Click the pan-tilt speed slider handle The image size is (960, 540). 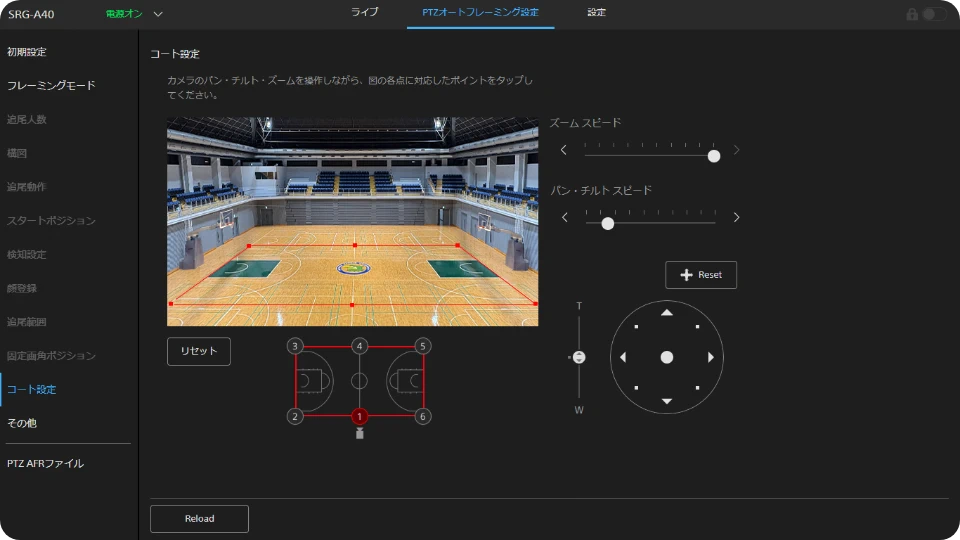607,223
